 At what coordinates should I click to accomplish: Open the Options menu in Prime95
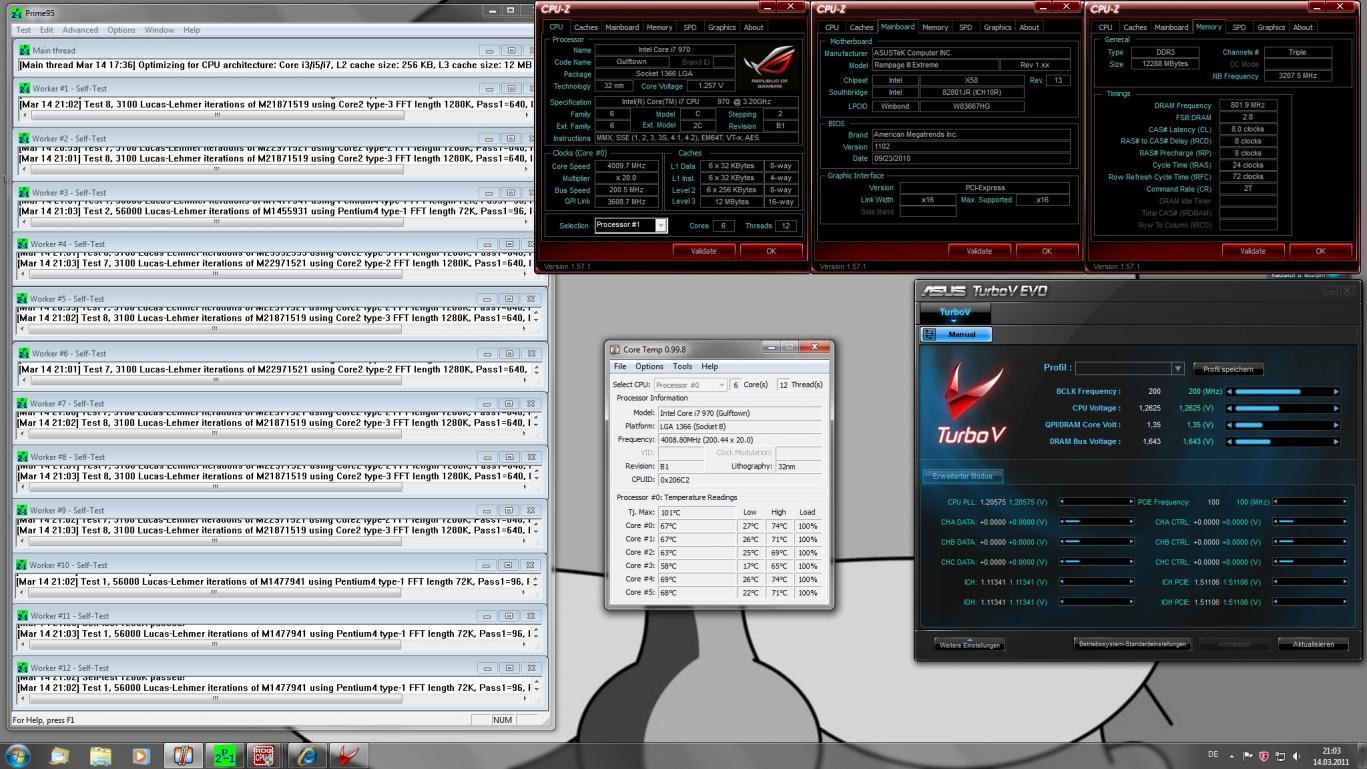click(x=121, y=30)
